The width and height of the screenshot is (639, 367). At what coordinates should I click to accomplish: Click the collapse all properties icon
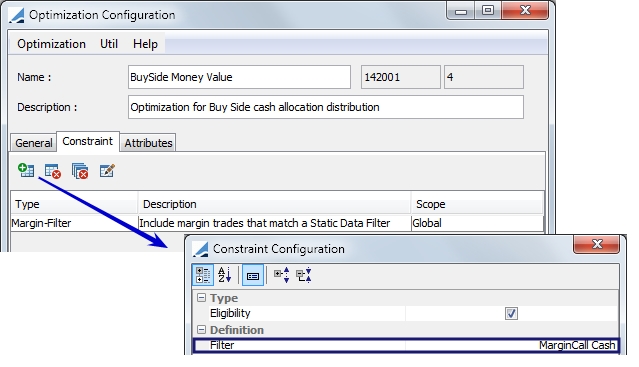tap(304, 275)
